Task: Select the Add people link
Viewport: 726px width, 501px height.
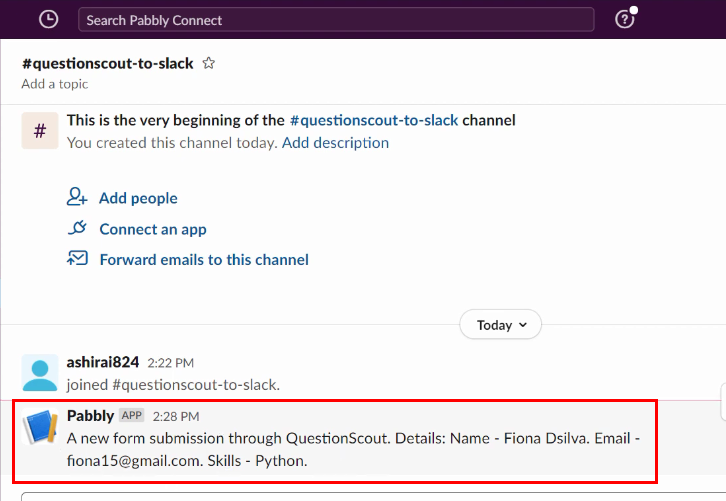Action: (x=138, y=198)
